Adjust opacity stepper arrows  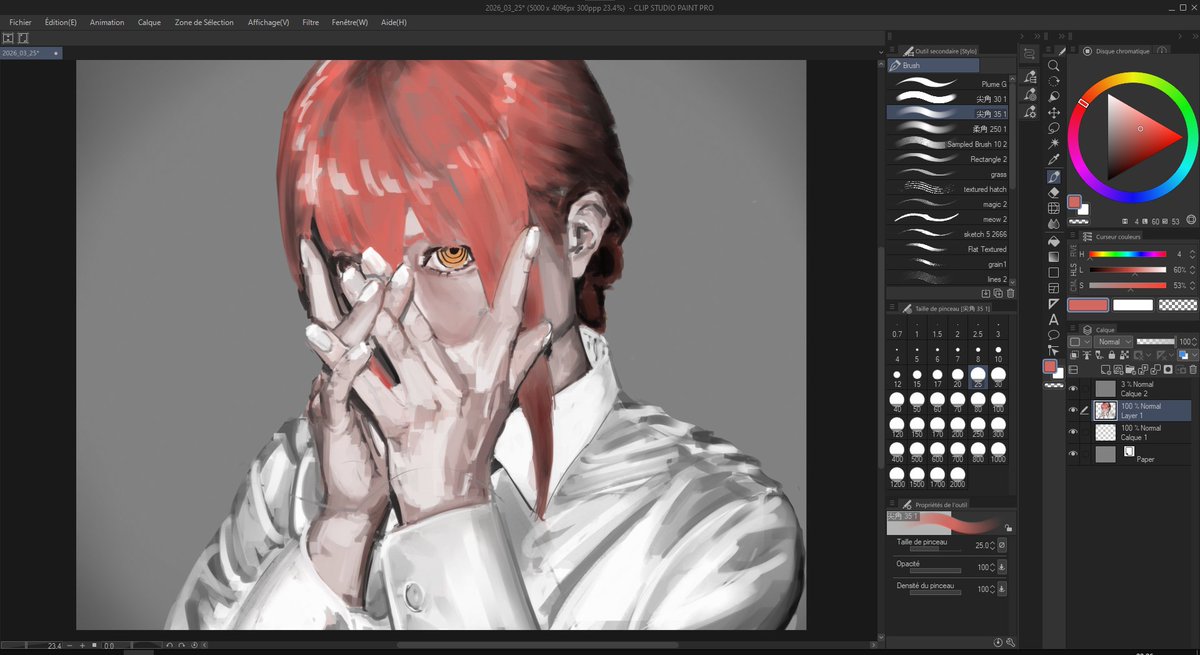click(x=990, y=567)
